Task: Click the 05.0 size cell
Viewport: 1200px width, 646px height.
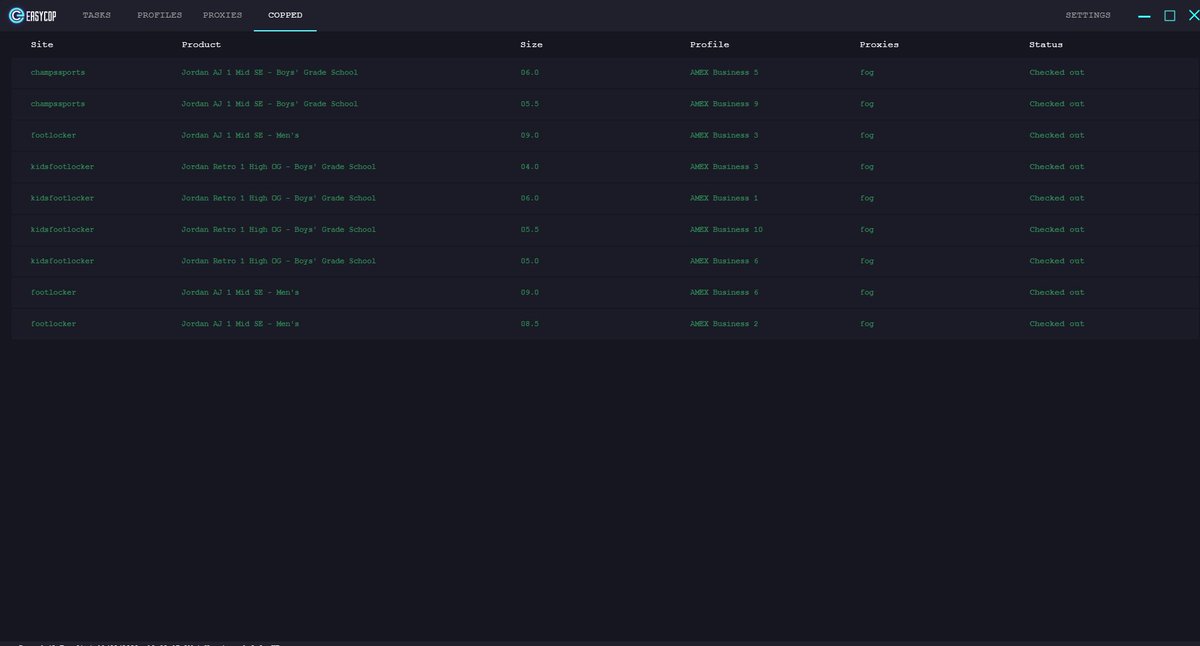Action: 530,261
